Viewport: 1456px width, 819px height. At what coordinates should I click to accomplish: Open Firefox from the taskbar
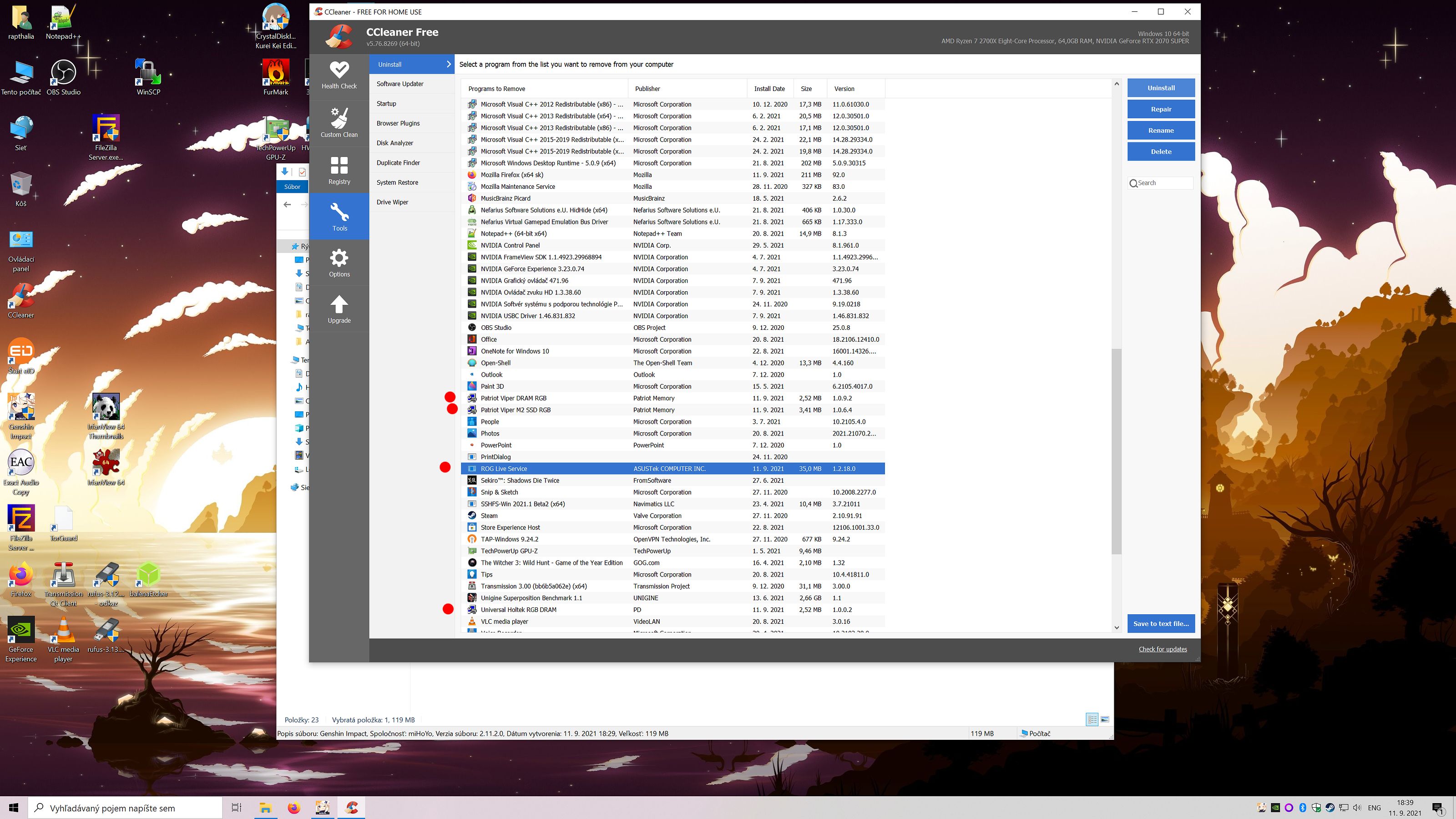pyautogui.click(x=294, y=808)
